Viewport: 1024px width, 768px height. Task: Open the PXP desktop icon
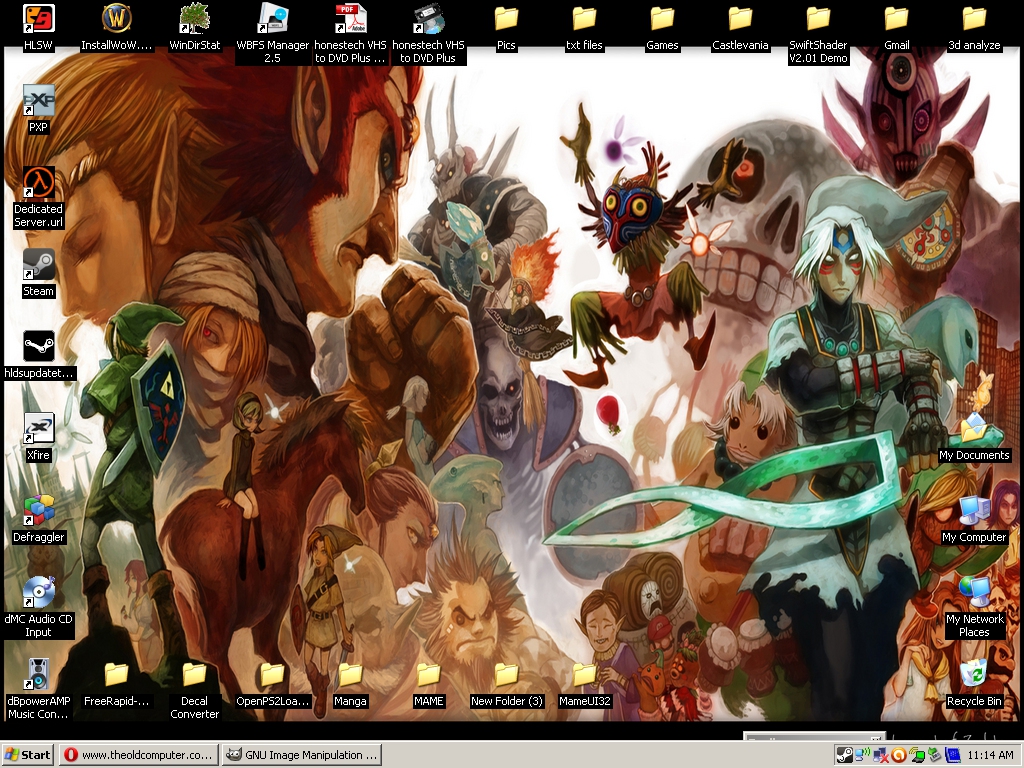[x=39, y=101]
